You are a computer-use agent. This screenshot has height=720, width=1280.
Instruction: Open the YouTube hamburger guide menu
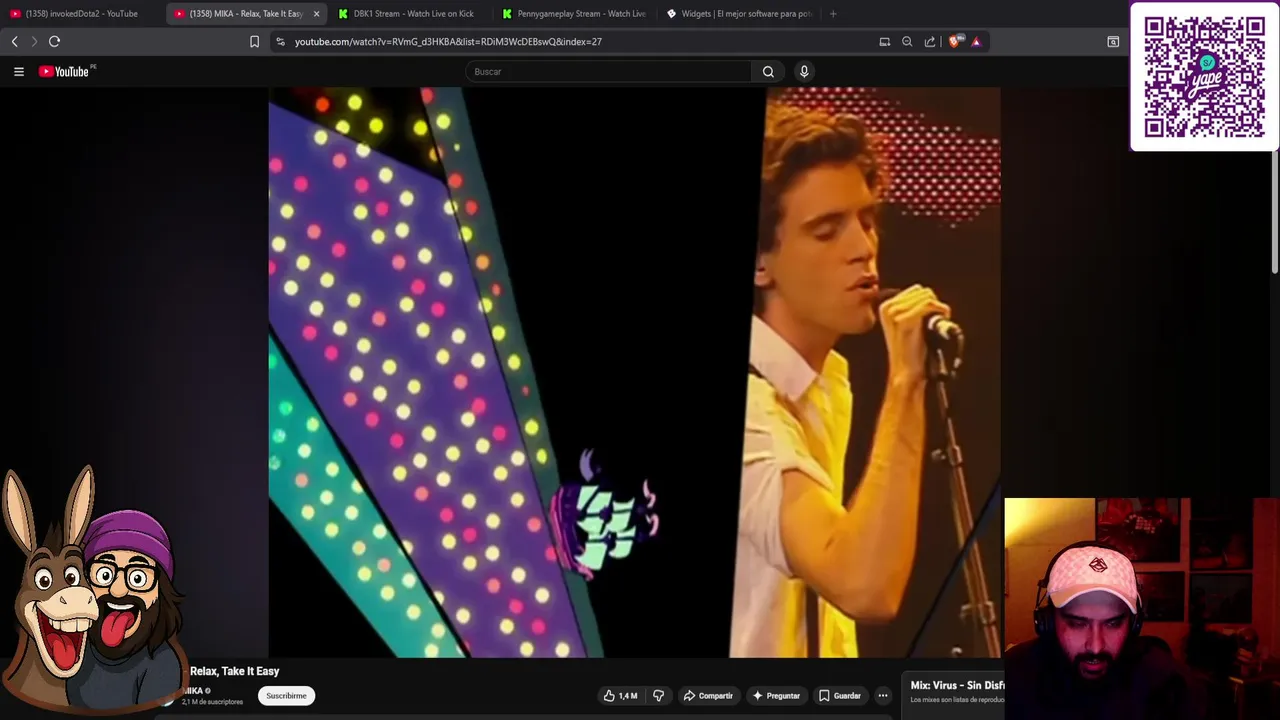coord(18,71)
